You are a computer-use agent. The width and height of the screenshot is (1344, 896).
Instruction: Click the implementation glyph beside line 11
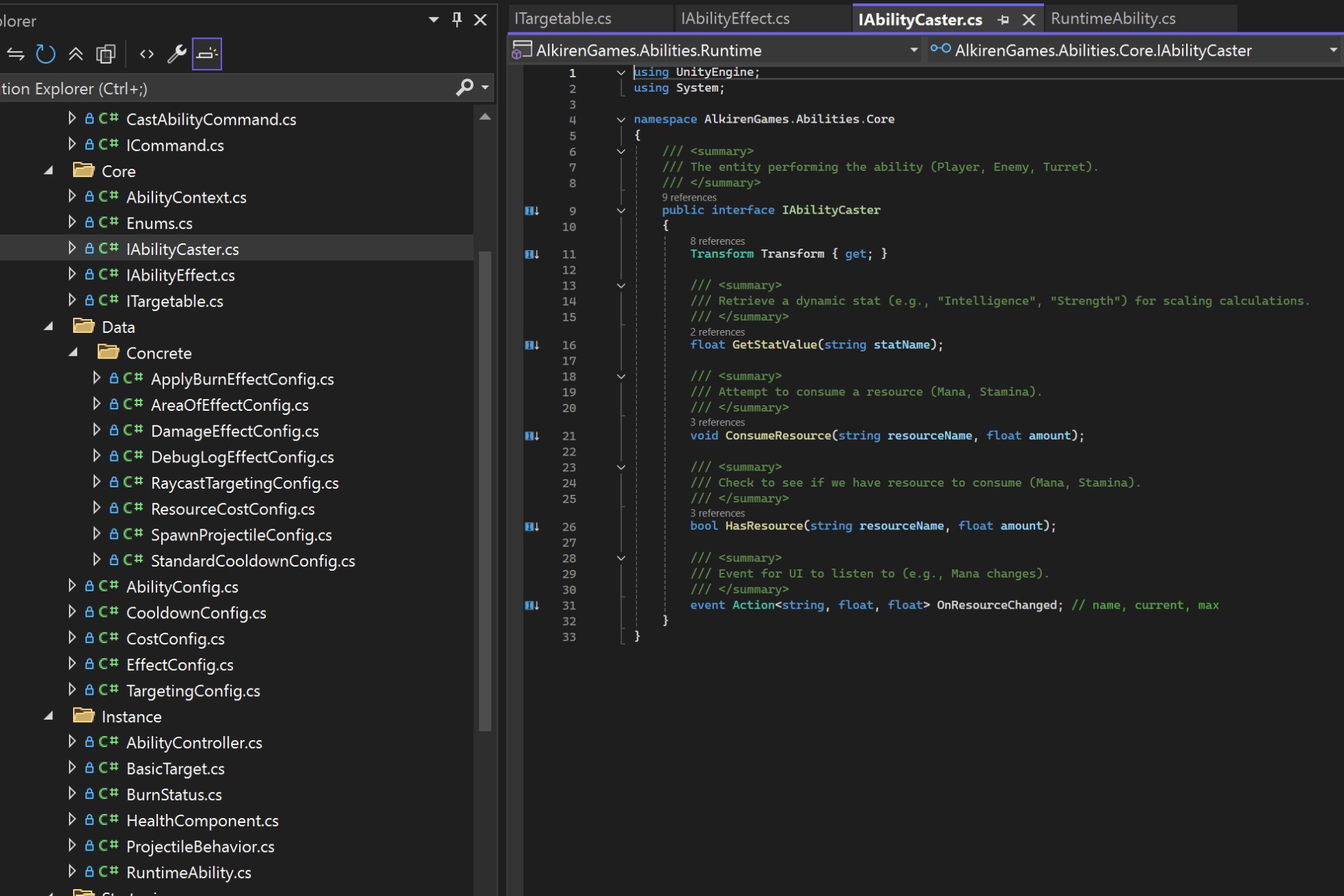(x=532, y=254)
